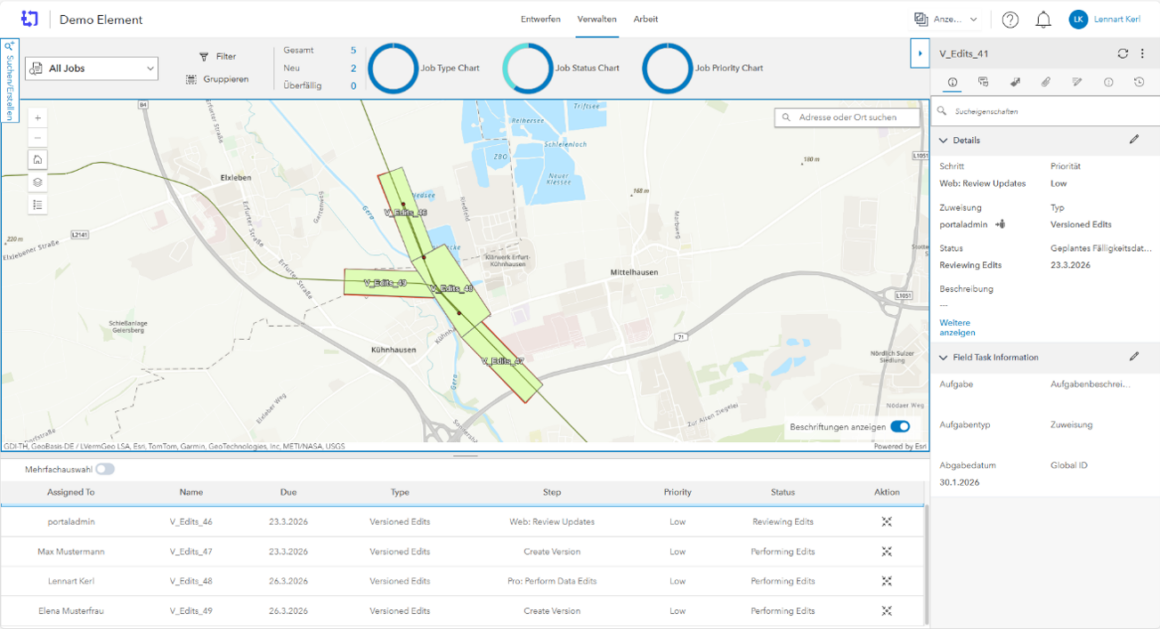The width and height of the screenshot is (1160, 629).
Task: Open the notifications bell
Action: point(1043,20)
